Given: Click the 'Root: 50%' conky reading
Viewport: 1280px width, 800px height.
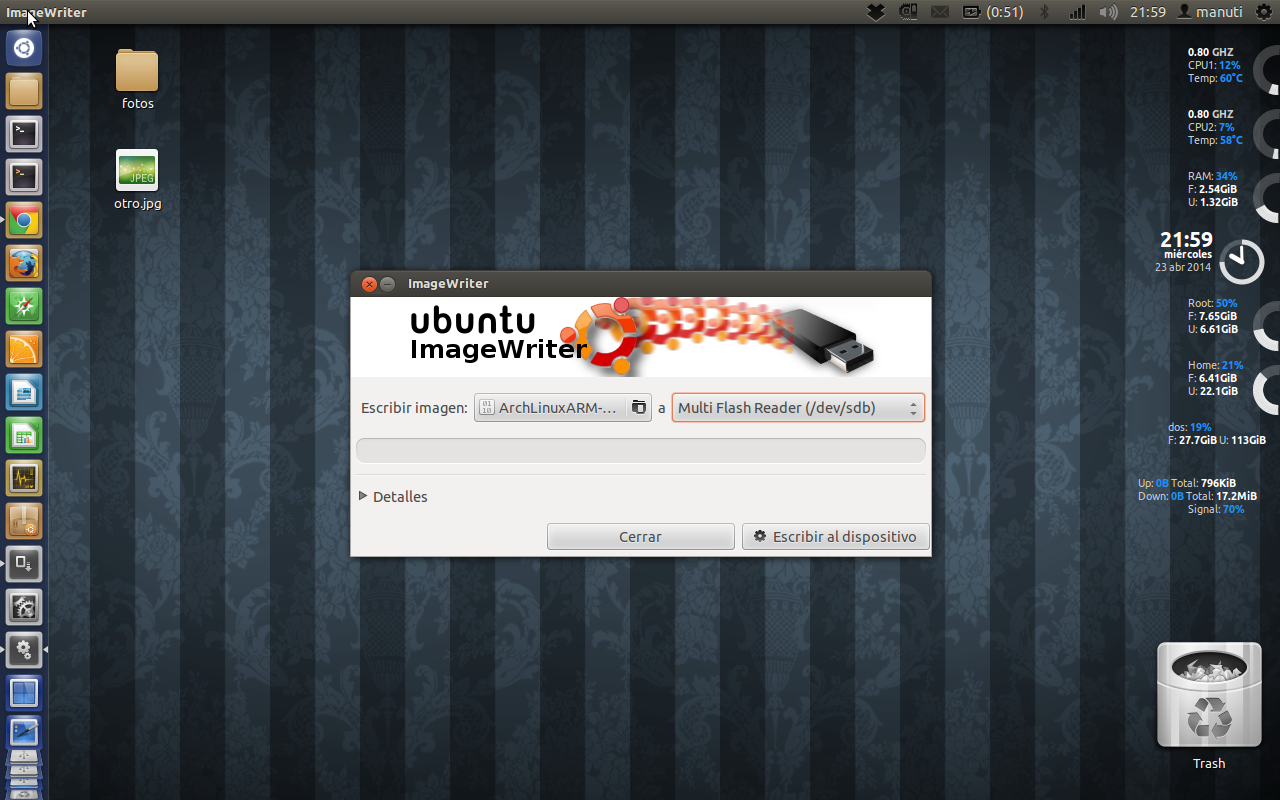Looking at the screenshot, I should [x=1212, y=303].
